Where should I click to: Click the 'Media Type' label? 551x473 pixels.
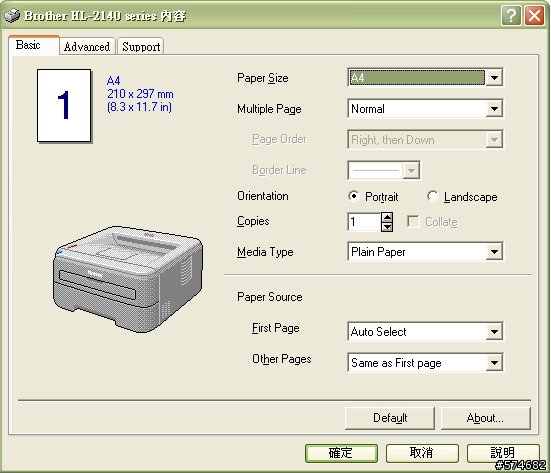pos(265,252)
